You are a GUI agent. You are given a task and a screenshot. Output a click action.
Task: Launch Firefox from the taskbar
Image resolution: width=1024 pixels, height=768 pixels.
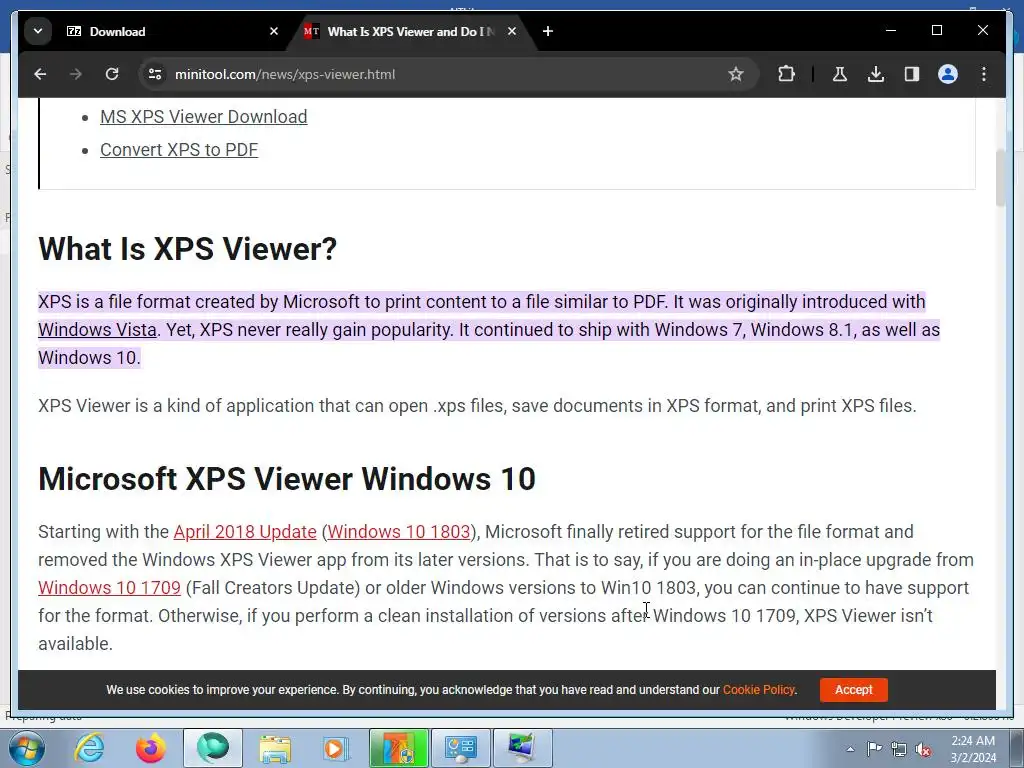pos(150,748)
